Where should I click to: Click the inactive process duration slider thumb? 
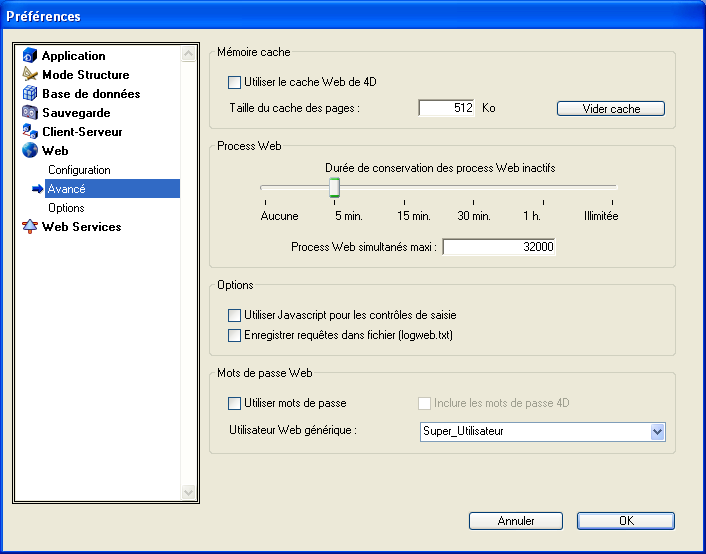(x=335, y=188)
